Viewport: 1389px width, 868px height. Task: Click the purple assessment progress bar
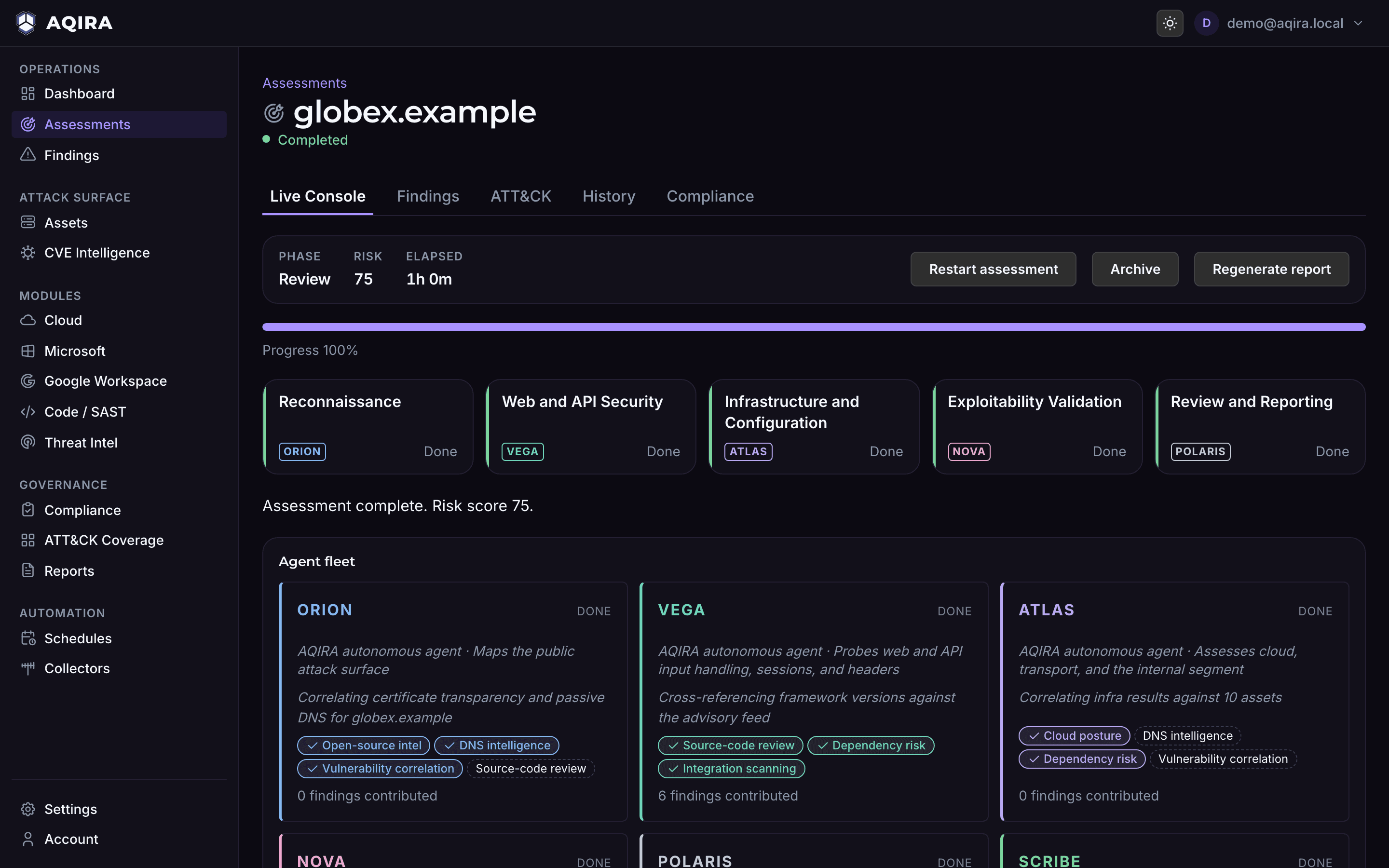(814, 326)
